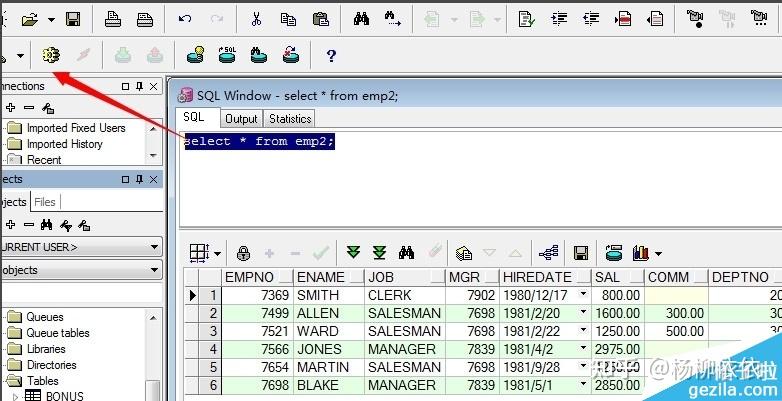Open the dropdown arrow next to open folder

coord(51,20)
